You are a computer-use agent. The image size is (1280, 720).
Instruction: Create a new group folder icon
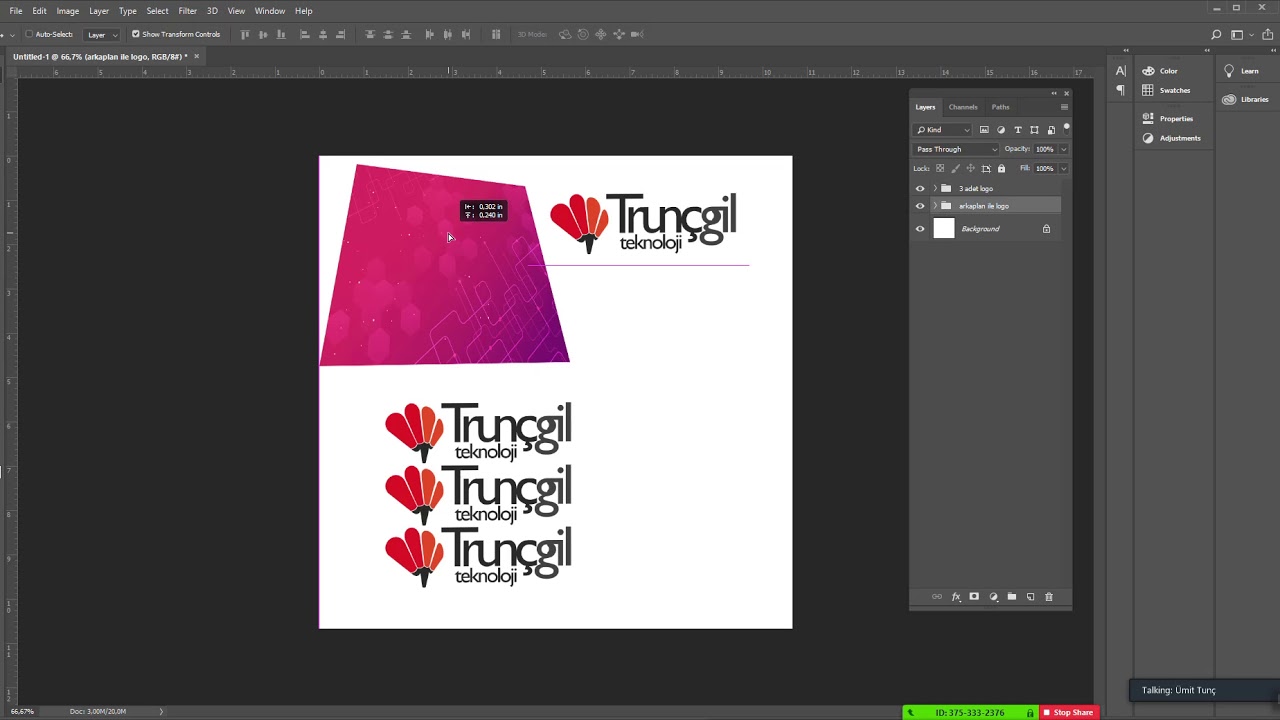pyautogui.click(x=1012, y=597)
